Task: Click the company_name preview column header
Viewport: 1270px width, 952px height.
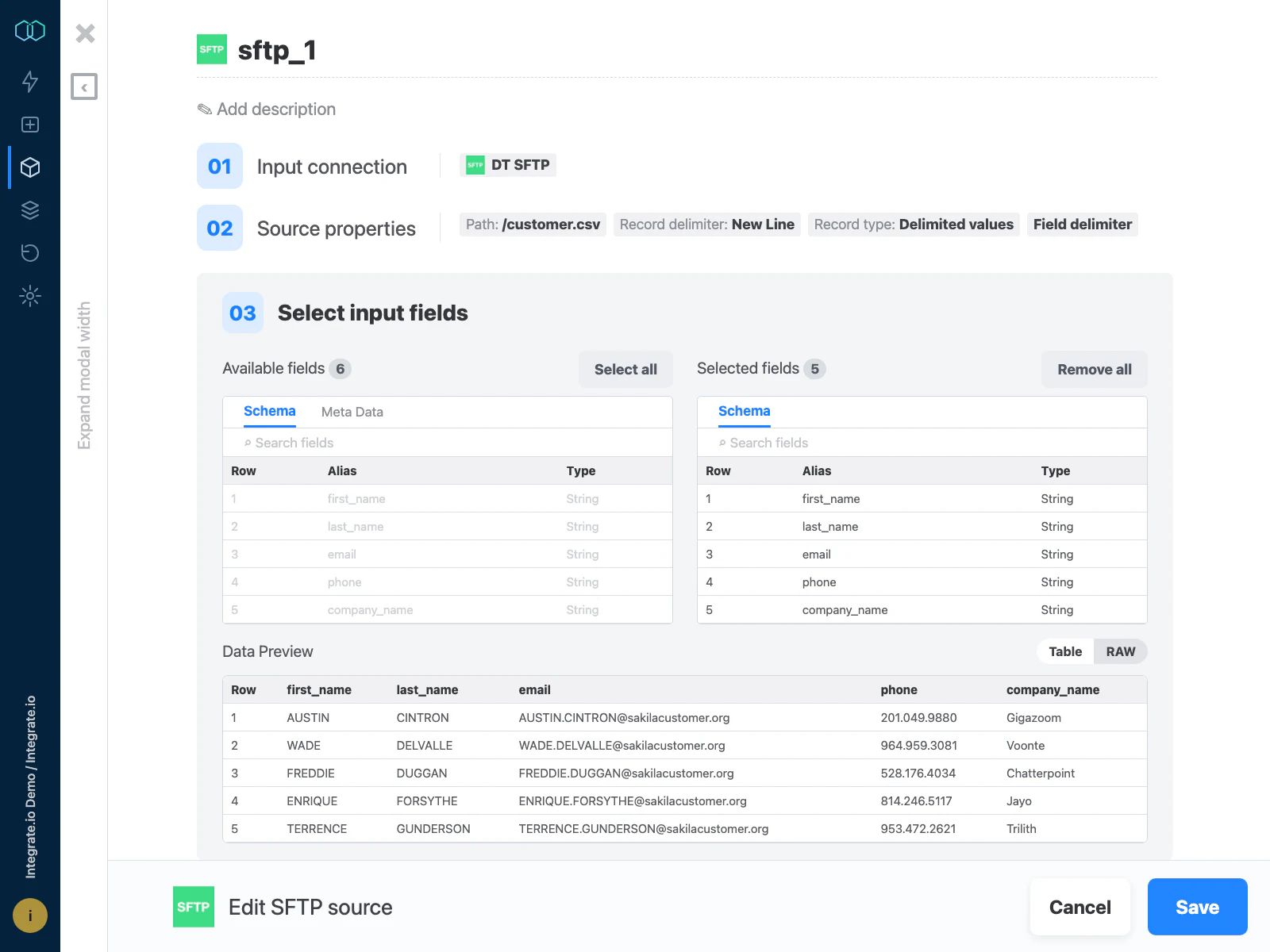Action: click(1053, 690)
